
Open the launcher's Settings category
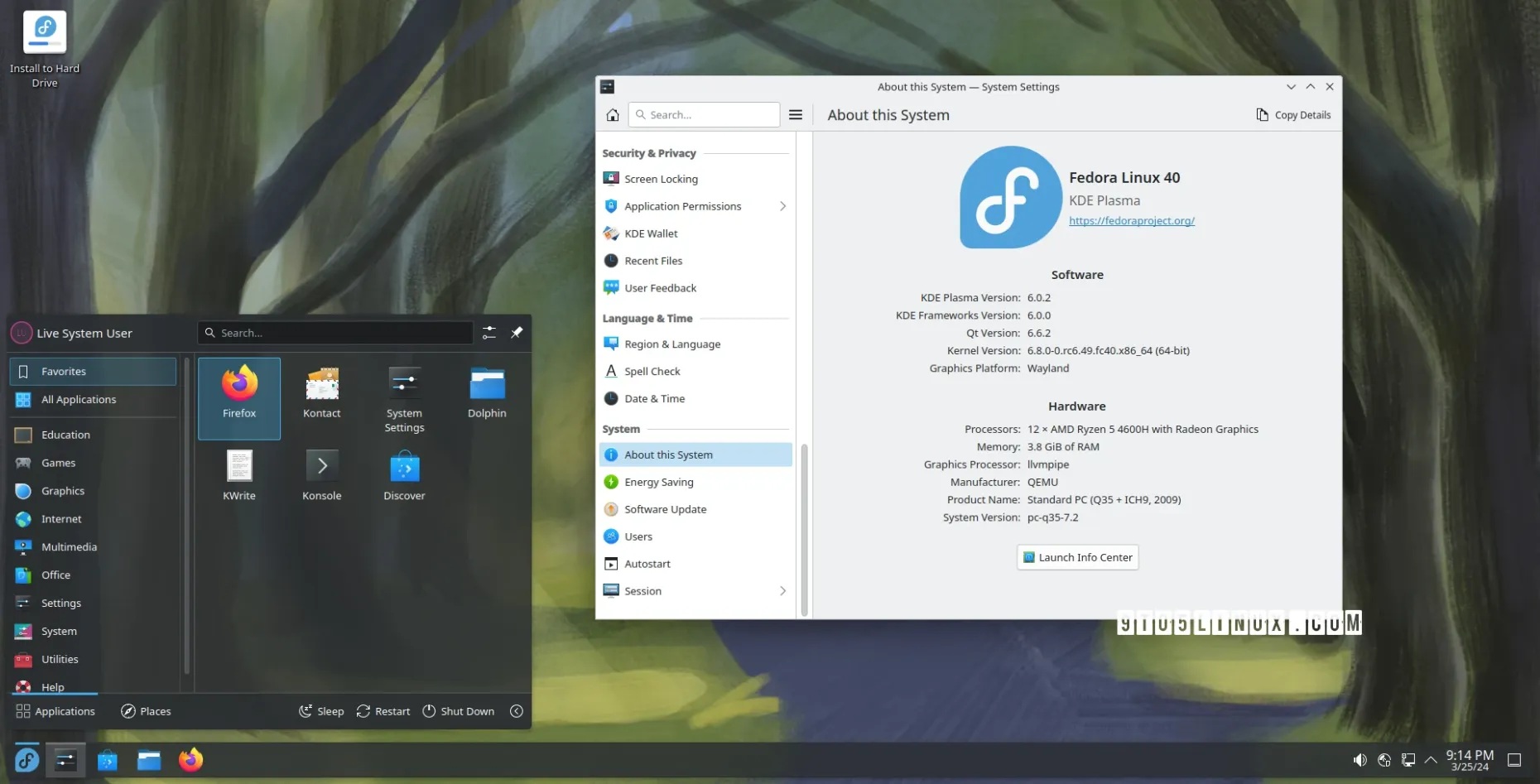pyautogui.click(x=94, y=604)
